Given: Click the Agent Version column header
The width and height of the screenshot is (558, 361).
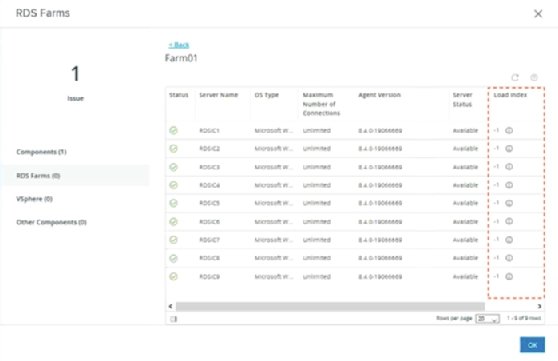Looking at the screenshot, I should 379,95.
